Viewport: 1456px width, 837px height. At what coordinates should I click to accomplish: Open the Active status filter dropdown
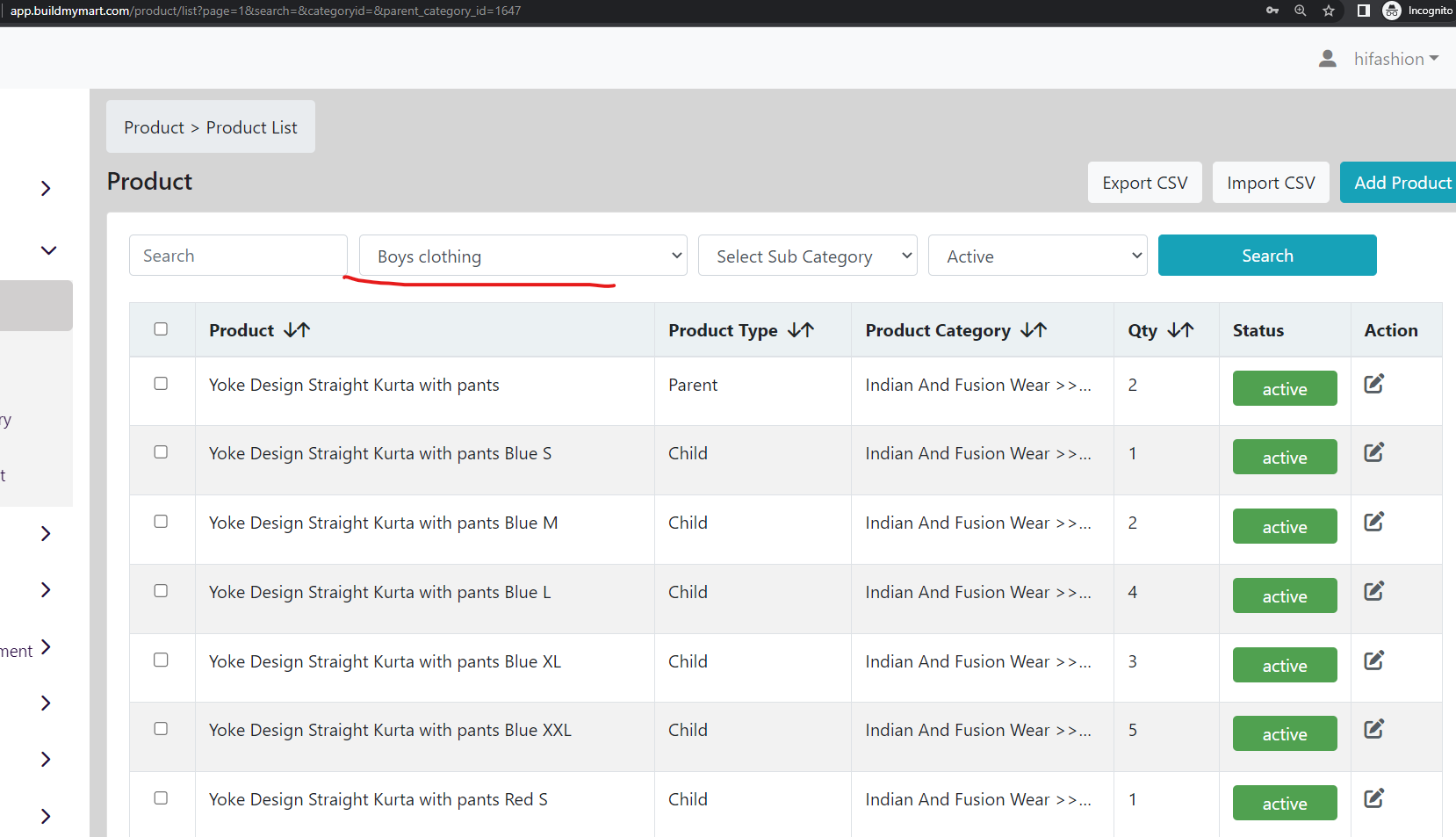tap(1038, 256)
